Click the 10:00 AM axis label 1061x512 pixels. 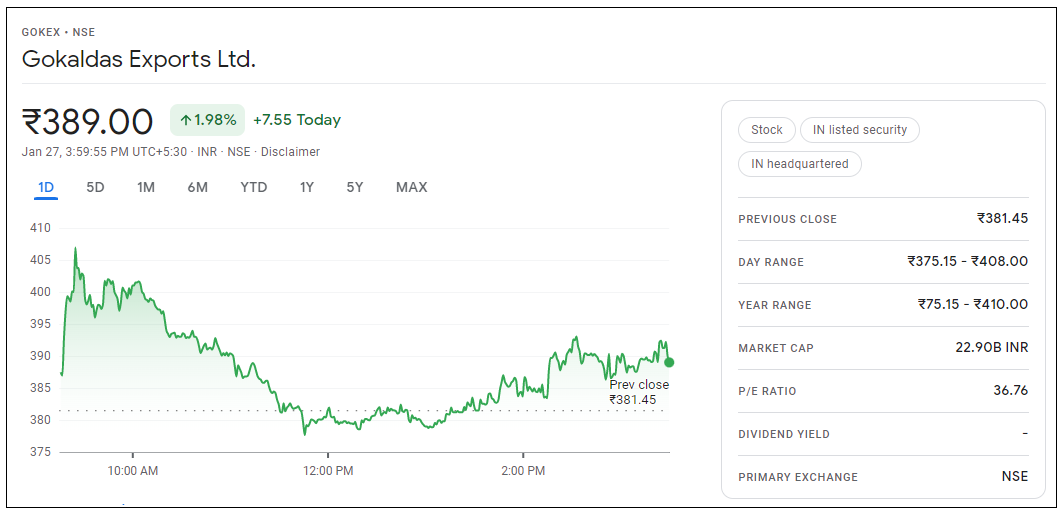click(133, 471)
